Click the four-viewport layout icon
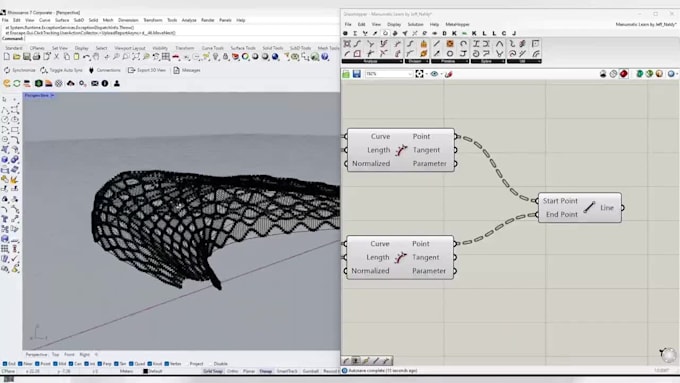 click(166, 57)
